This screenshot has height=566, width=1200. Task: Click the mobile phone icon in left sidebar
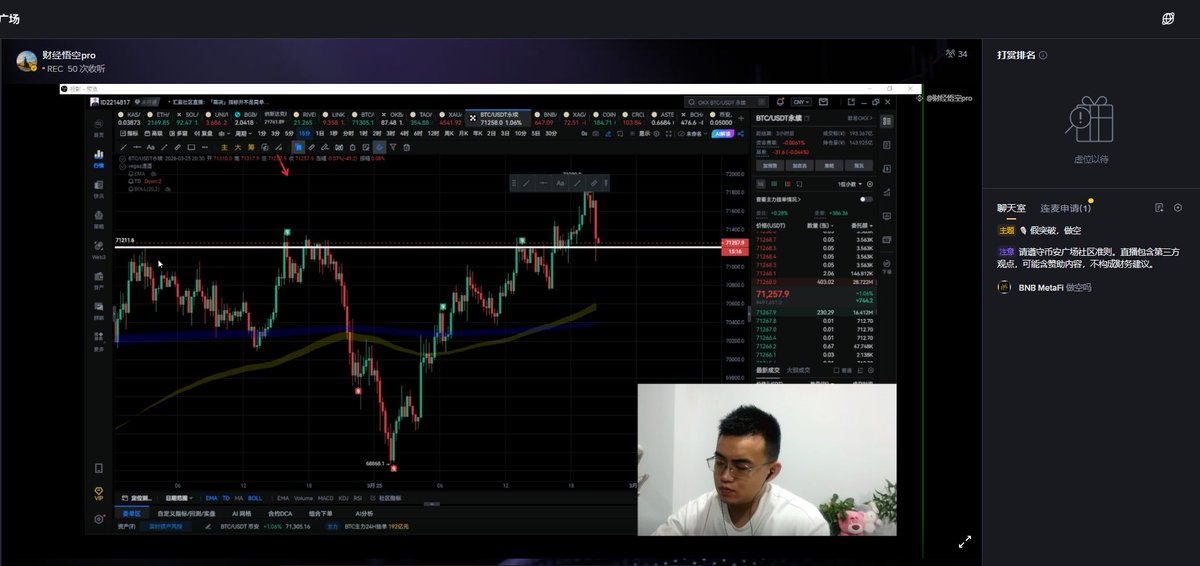[x=99, y=468]
